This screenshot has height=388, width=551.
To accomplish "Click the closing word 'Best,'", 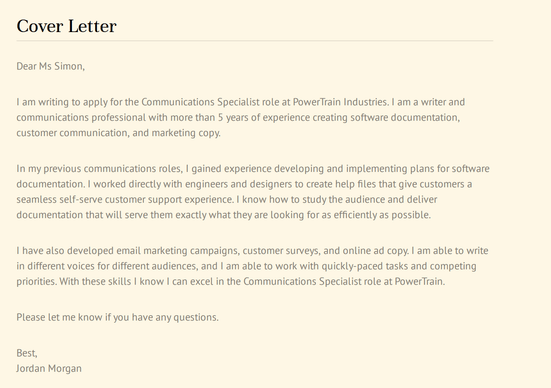I will (27, 353).
